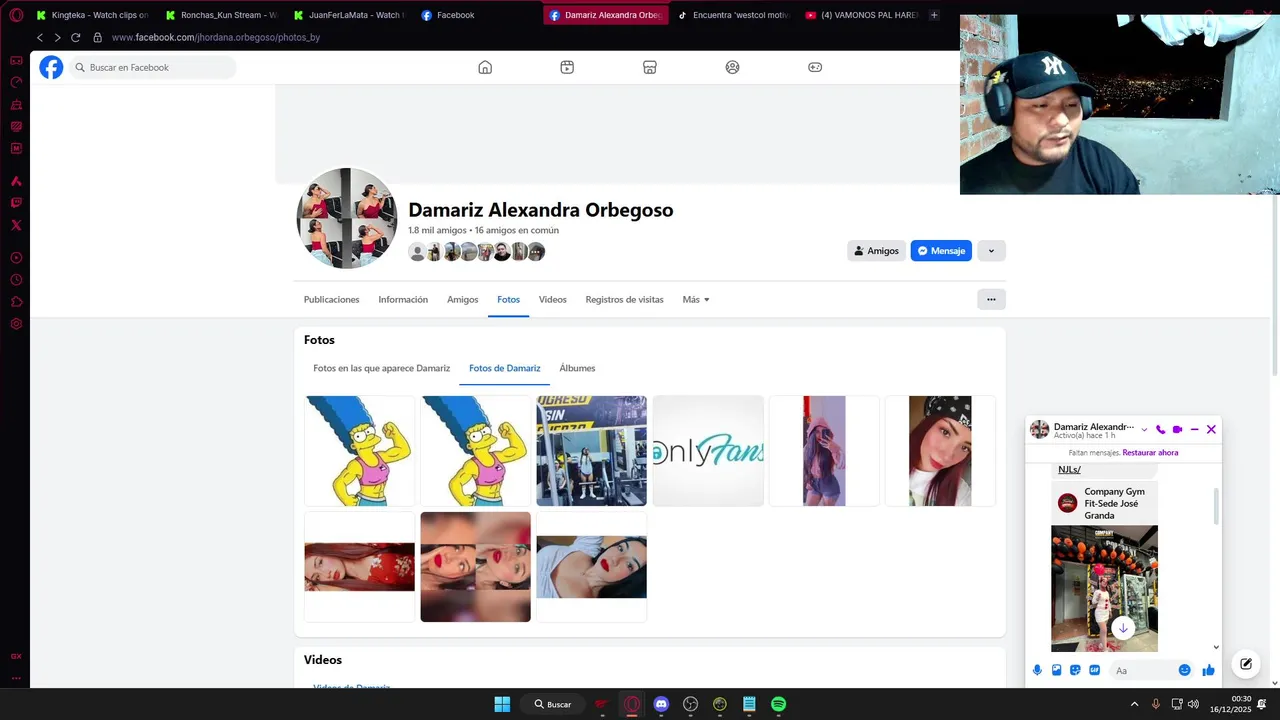The width and height of the screenshot is (1280, 720).
Task: Open Discord from the taskbar
Action: click(x=661, y=704)
